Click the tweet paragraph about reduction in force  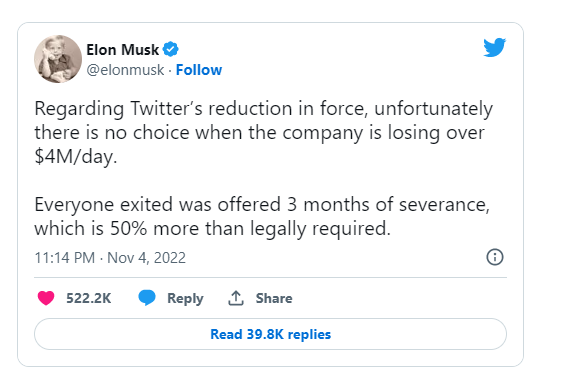click(263, 132)
